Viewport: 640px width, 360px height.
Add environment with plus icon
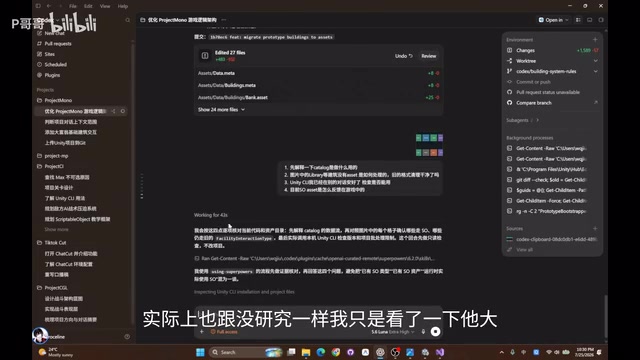pyautogui.click(x=595, y=40)
